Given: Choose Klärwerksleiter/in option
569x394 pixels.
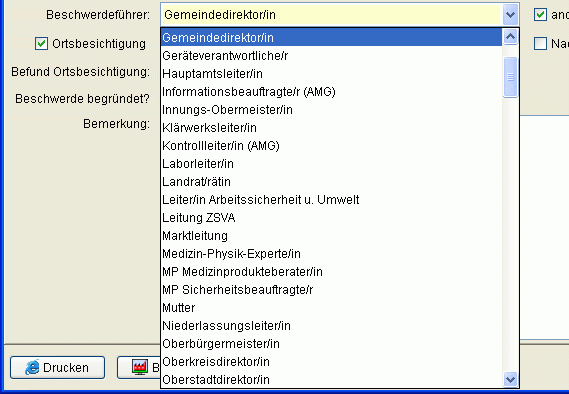Looking at the screenshot, I should click(x=331, y=128).
